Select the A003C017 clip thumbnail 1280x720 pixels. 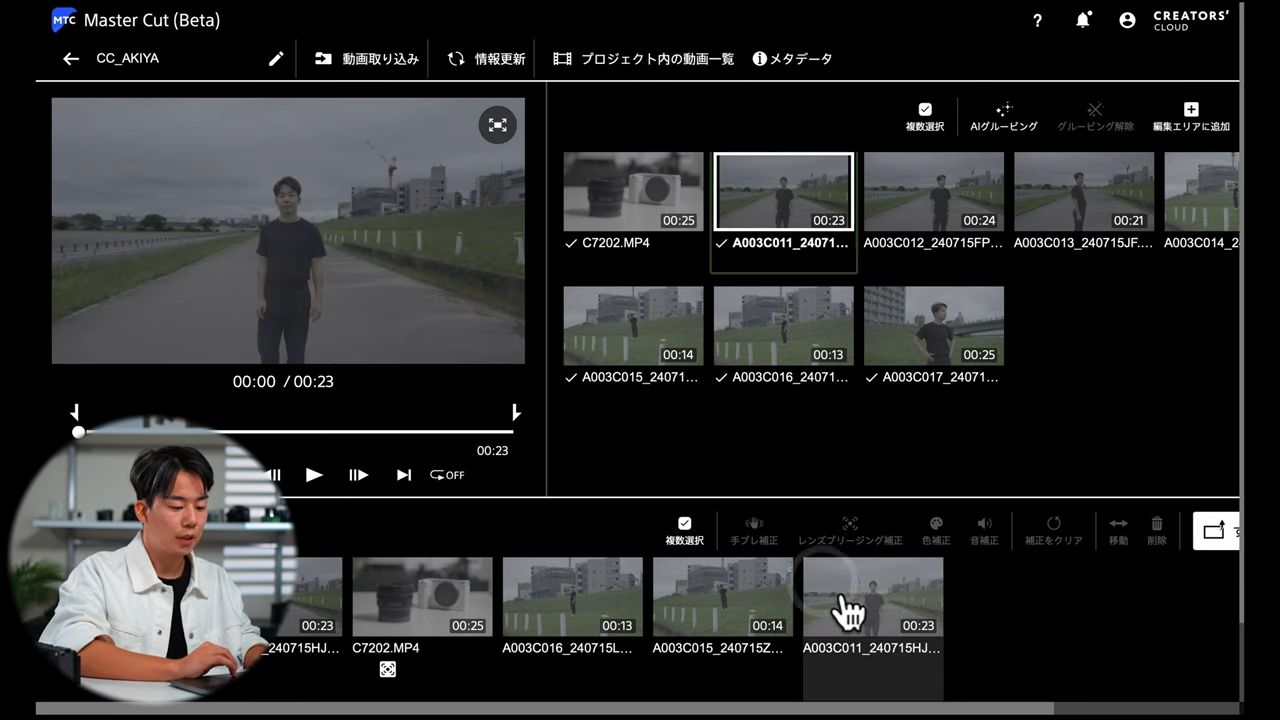[933, 326]
